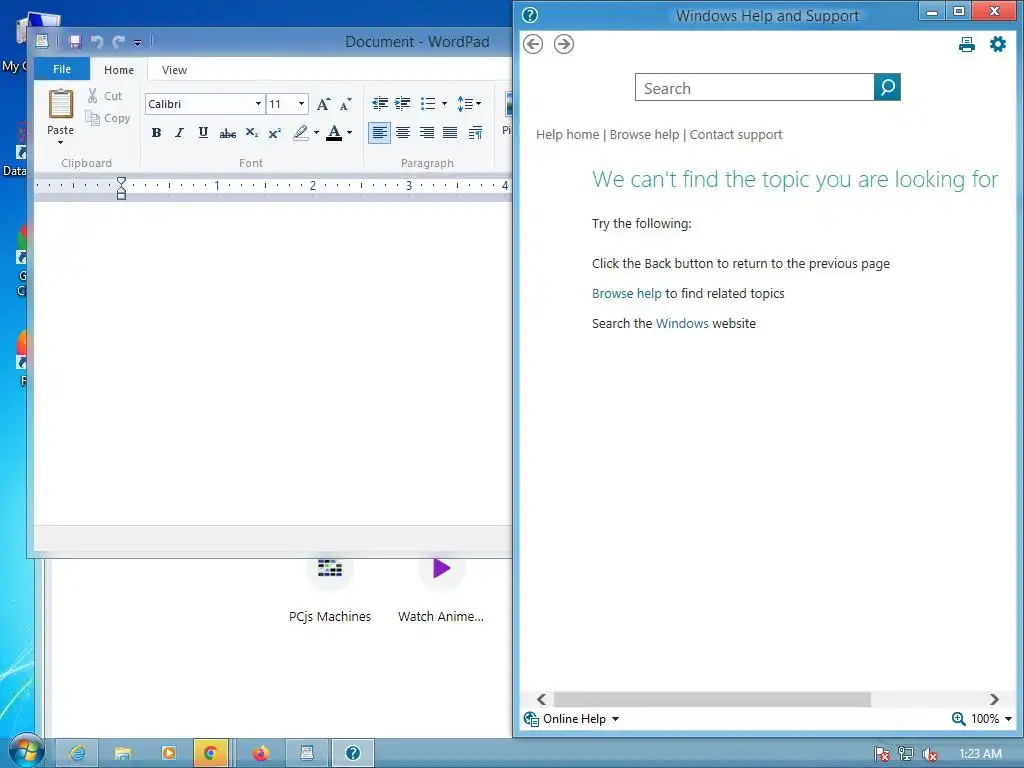This screenshot has width=1024, height=768.
Task: Select Align text right in WordPad
Action: [426, 133]
